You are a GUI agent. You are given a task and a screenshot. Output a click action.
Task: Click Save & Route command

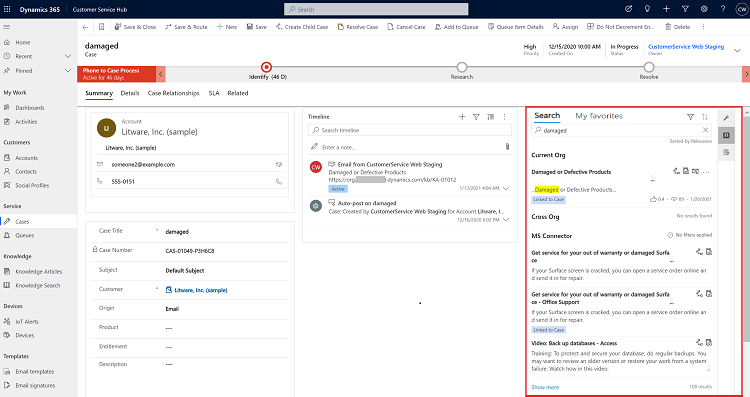click(x=186, y=27)
